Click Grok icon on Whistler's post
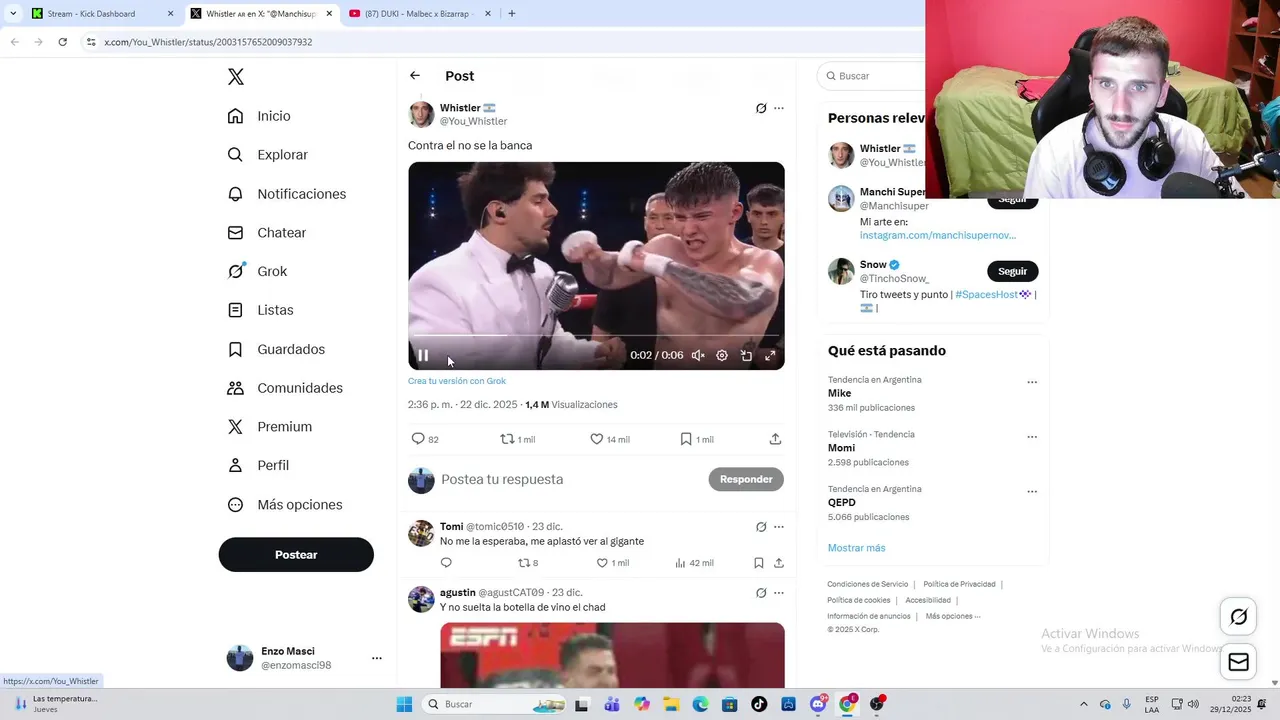 click(x=761, y=108)
